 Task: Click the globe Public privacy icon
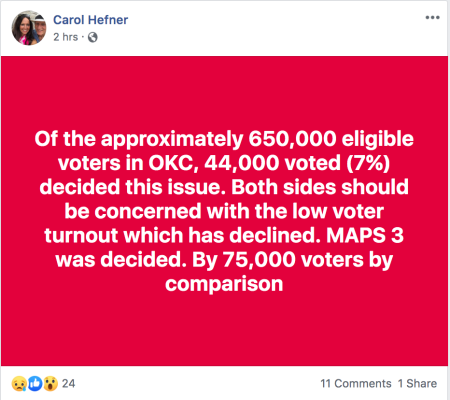tap(93, 37)
